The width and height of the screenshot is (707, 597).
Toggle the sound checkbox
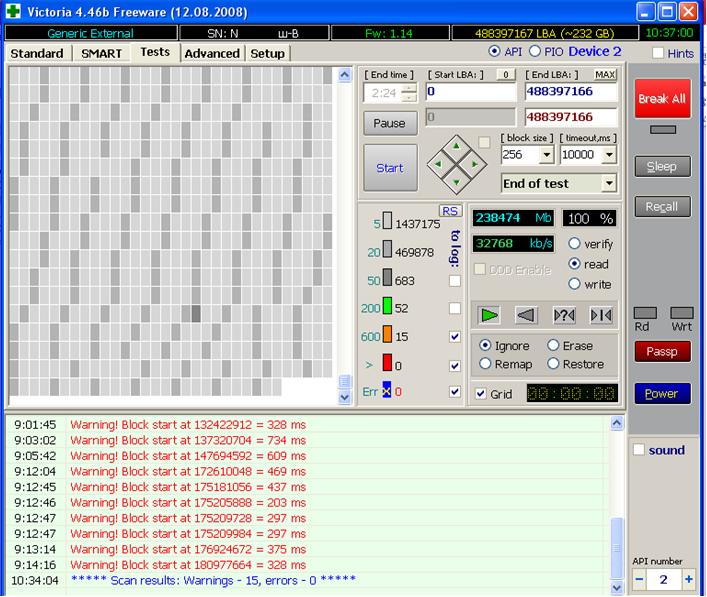click(639, 450)
